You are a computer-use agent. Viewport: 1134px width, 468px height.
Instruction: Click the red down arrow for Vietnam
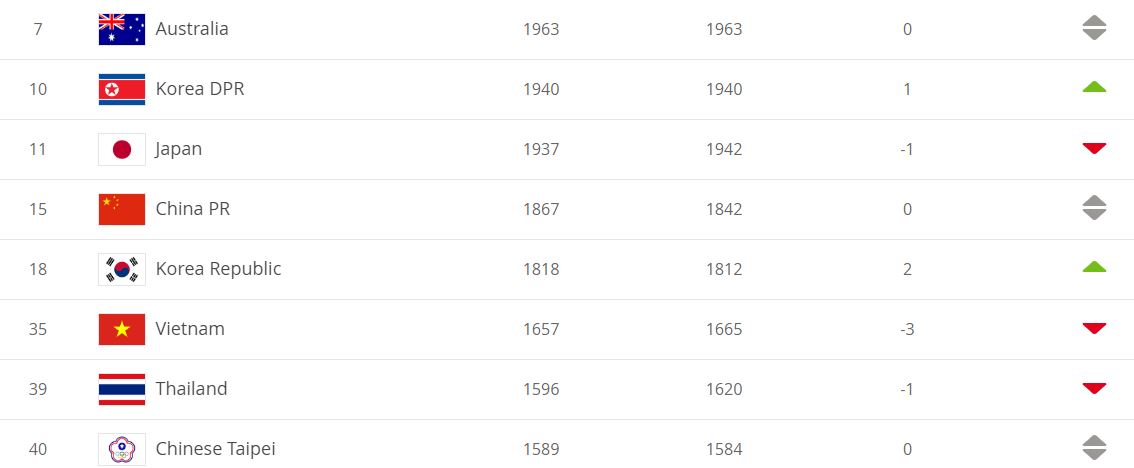pos(1094,328)
